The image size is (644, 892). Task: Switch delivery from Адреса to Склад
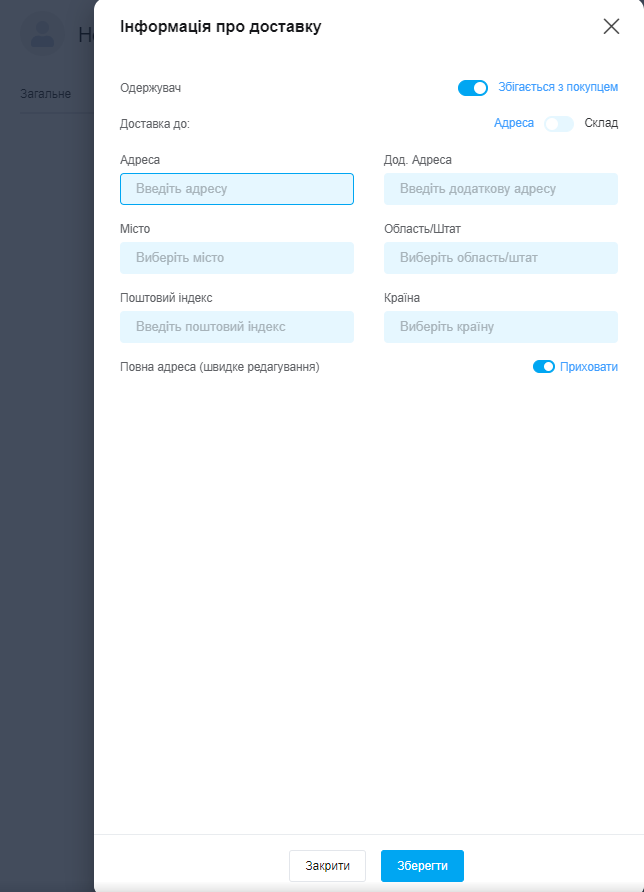tap(559, 123)
